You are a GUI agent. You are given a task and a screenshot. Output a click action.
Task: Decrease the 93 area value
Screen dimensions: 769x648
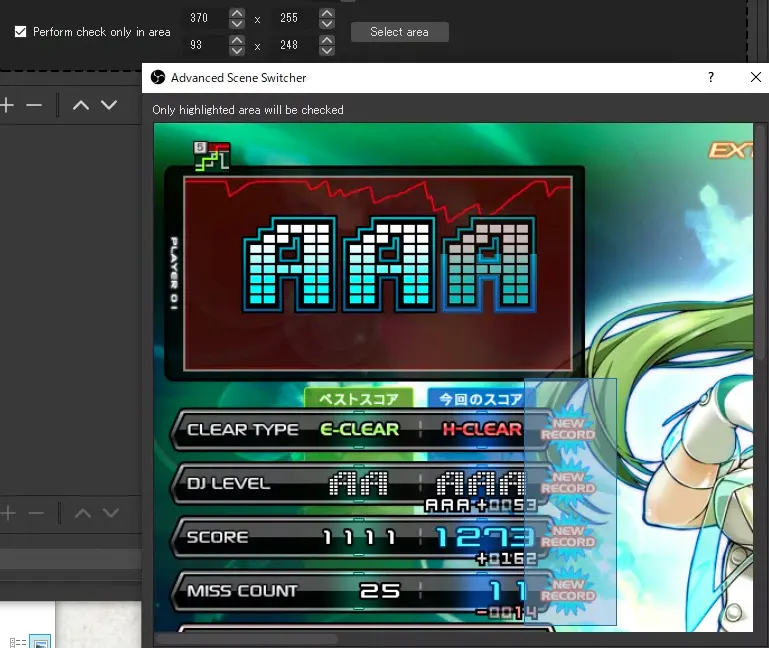click(x=237, y=50)
